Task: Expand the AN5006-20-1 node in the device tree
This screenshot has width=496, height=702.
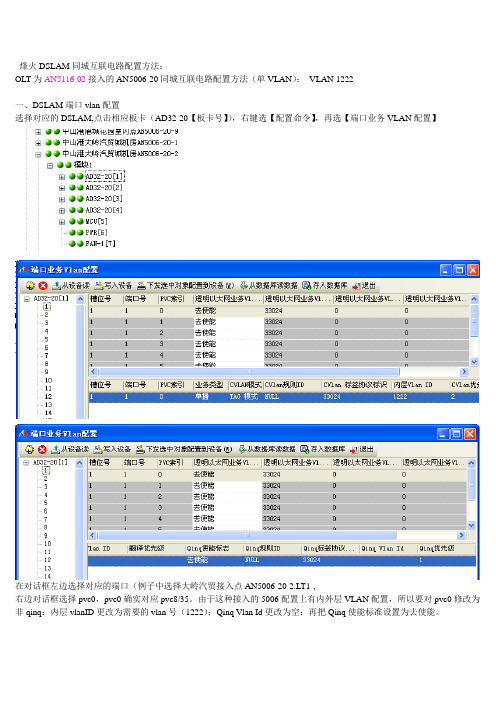Action: (38, 143)
